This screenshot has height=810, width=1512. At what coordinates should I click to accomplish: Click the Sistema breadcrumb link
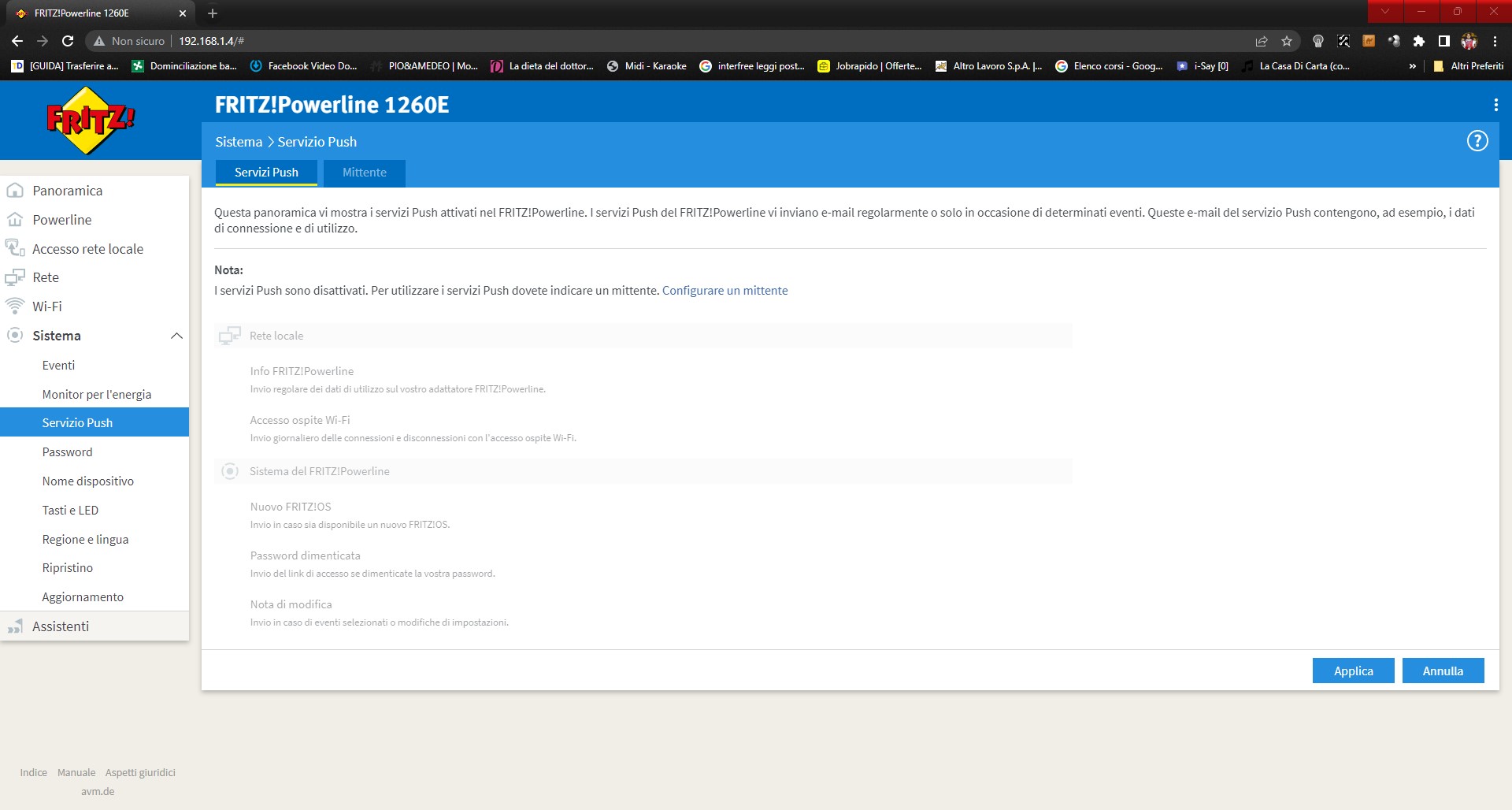coord(239,142)
